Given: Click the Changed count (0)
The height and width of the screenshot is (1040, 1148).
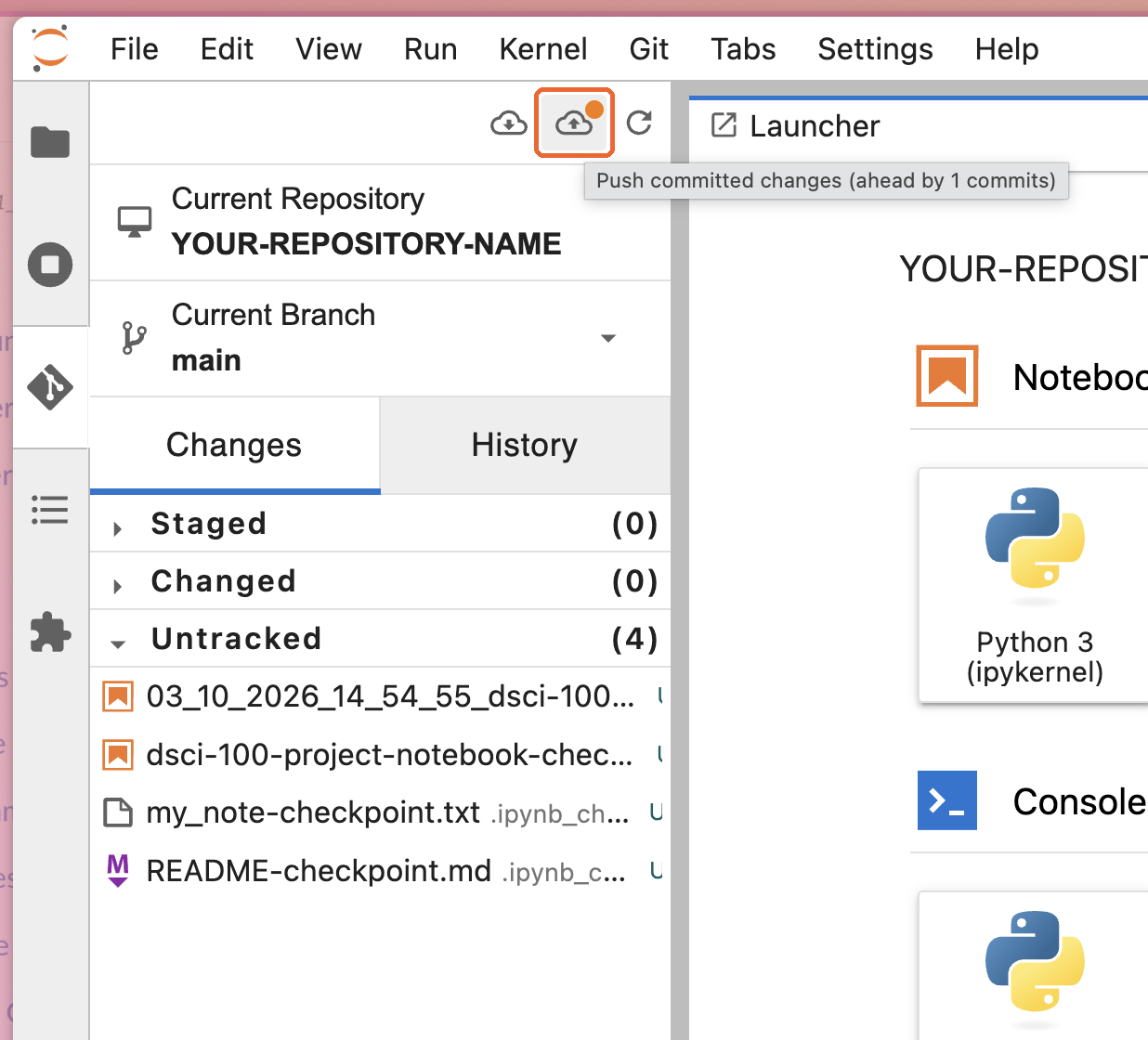Looking at the screenshot, I should click(x=634, y=581).
